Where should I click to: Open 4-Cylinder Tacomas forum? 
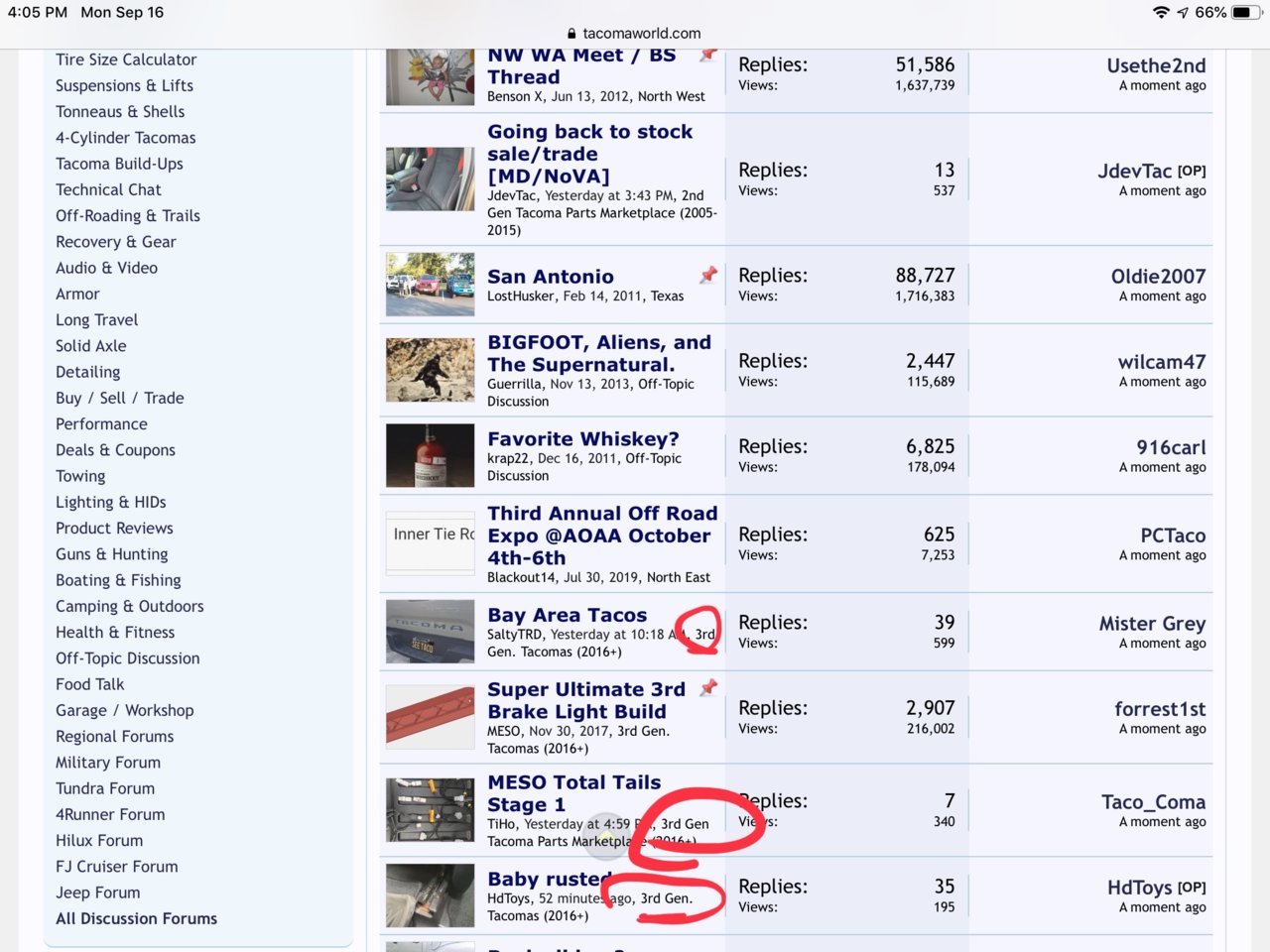point(125,137)
